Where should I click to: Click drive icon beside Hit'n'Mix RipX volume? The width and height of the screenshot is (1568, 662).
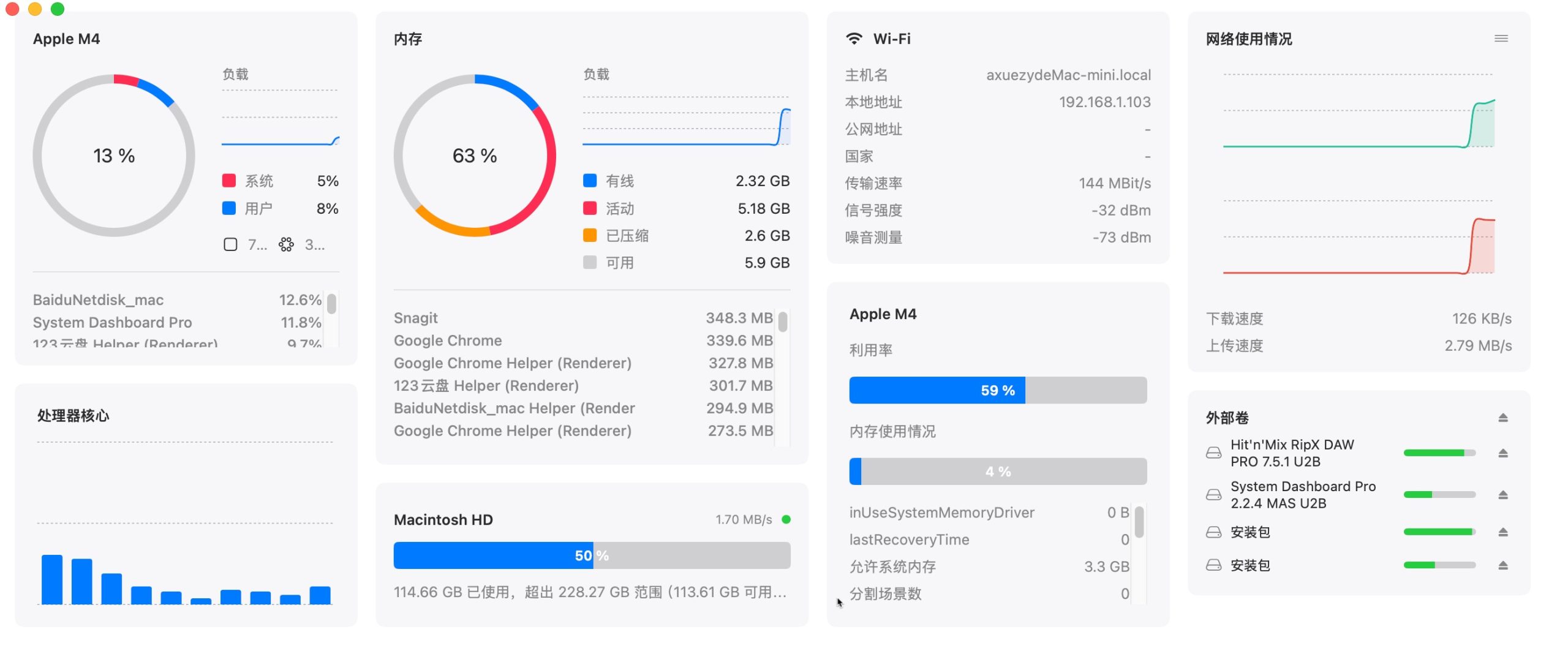pos(1213,453)
